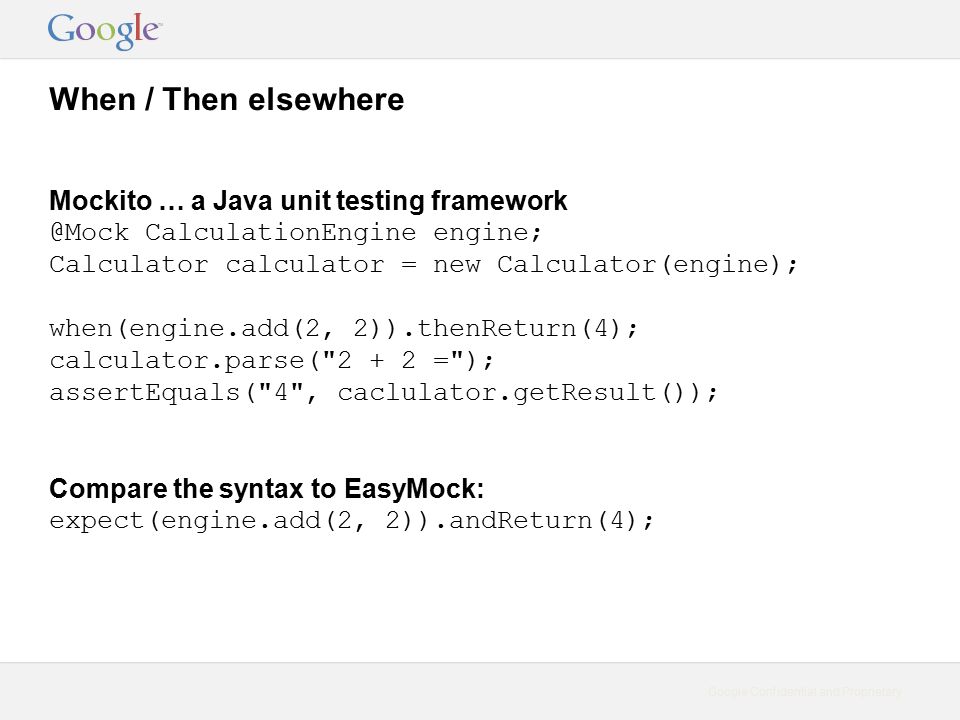Click the word 'EasyMock' in the heading
960x720 pixels.
(414, 489)
